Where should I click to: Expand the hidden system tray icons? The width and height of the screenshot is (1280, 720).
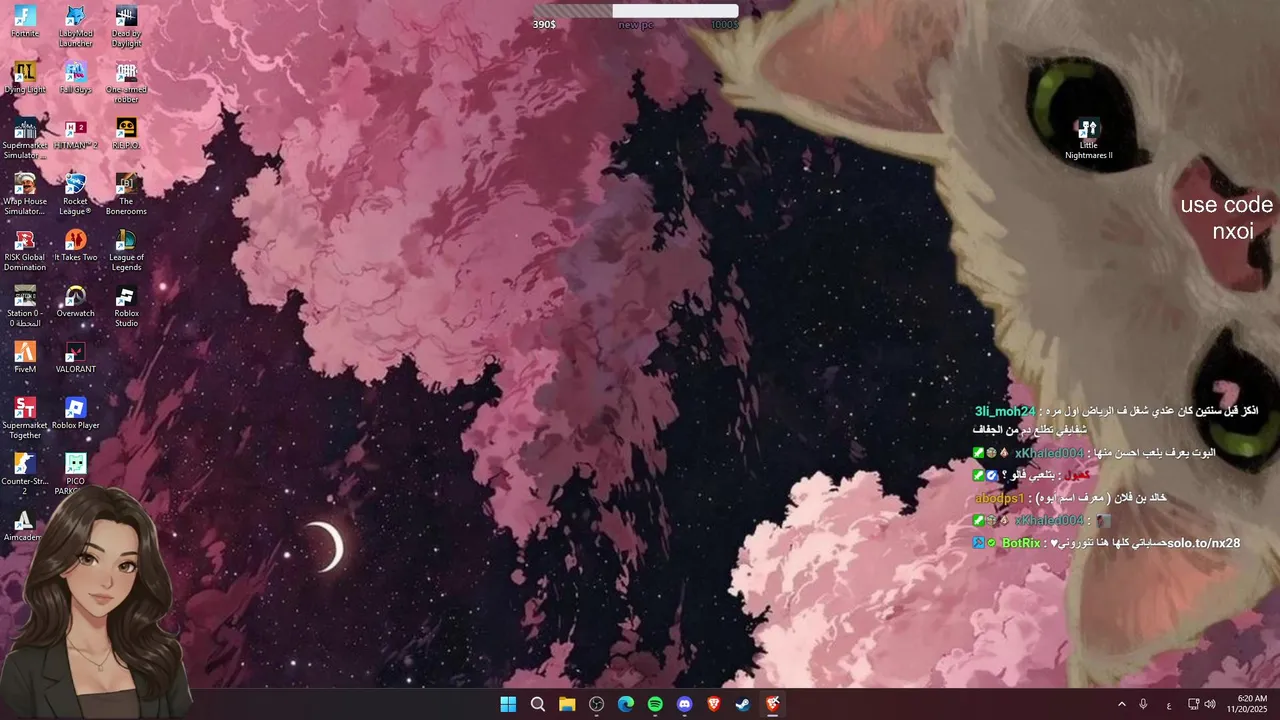point(1121,704)
